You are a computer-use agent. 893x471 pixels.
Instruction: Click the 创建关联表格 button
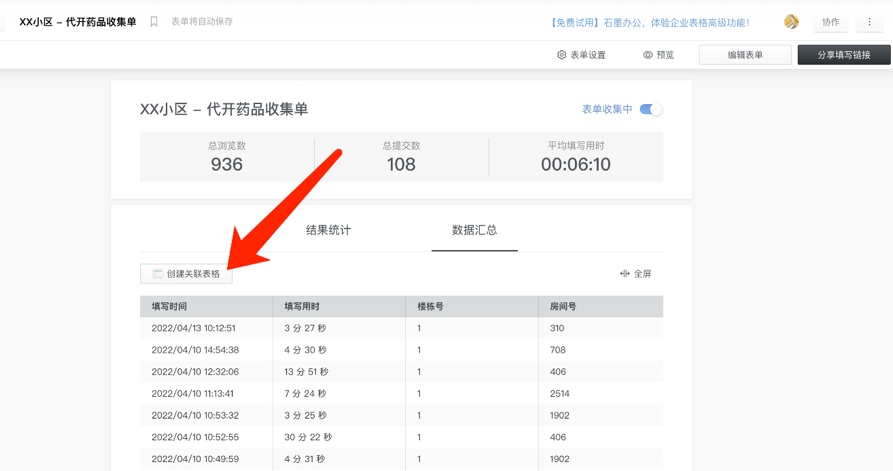187,273
